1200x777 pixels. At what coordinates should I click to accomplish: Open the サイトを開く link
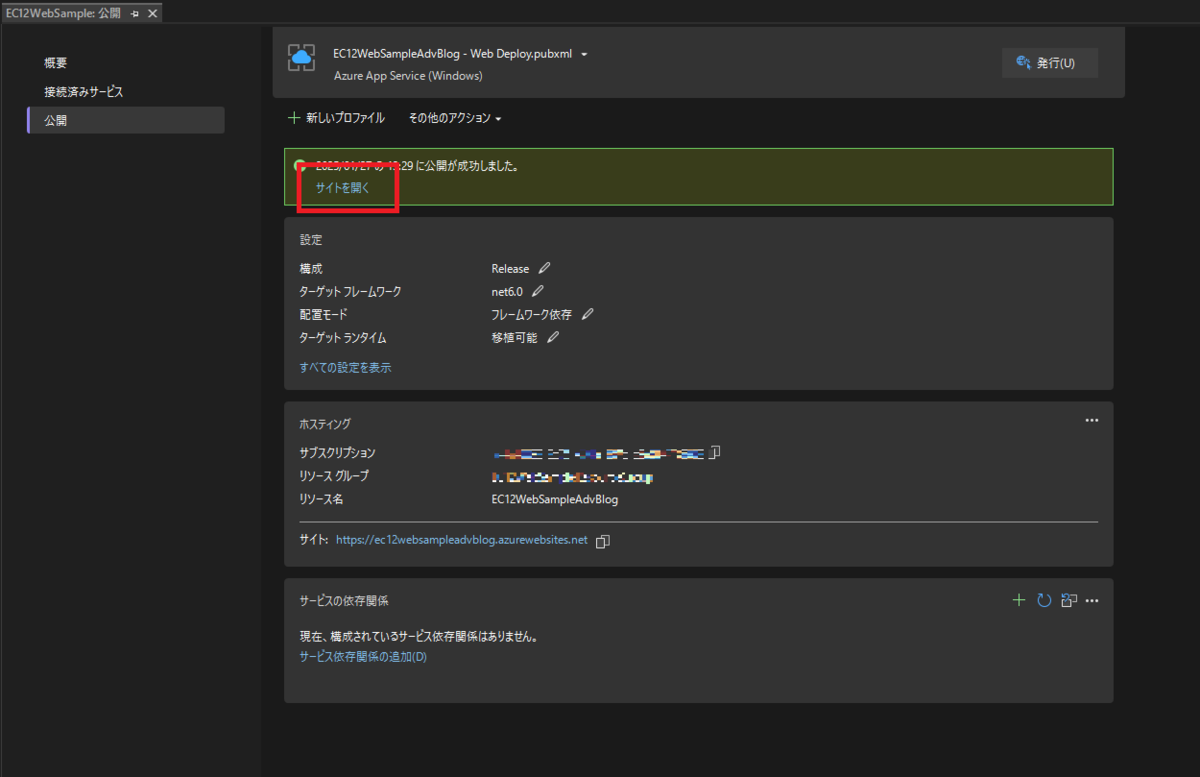[x=342, y=188]
